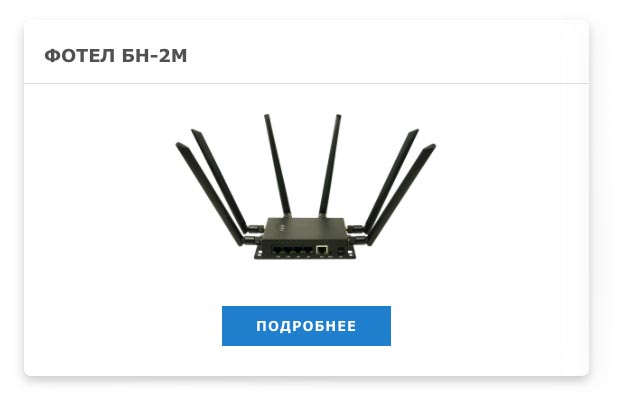Click the ПОДРОБНЕЕ button
Screen dimensions: 619x413
click(x=306, y=326)
